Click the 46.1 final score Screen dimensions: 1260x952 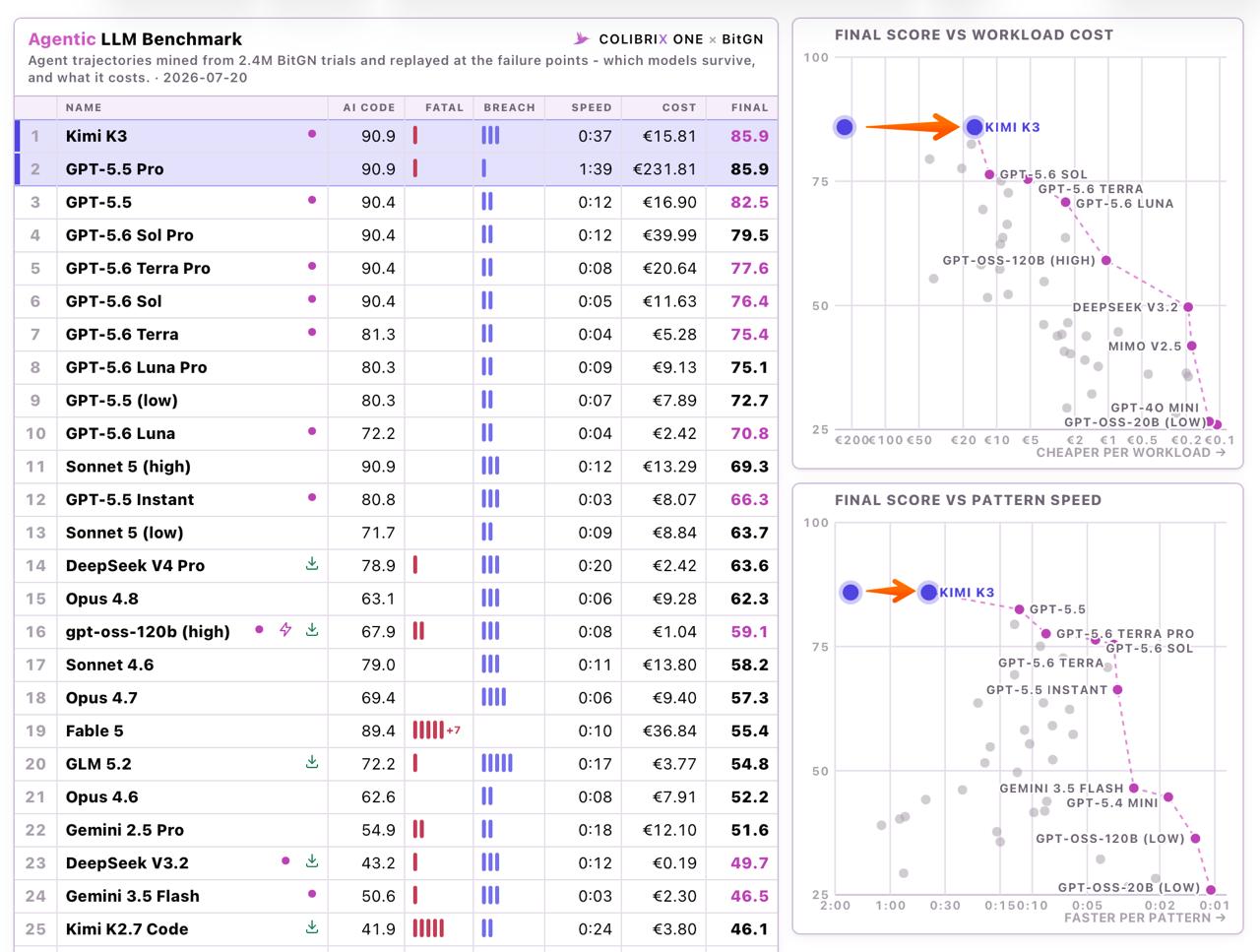tap(750, 929)
